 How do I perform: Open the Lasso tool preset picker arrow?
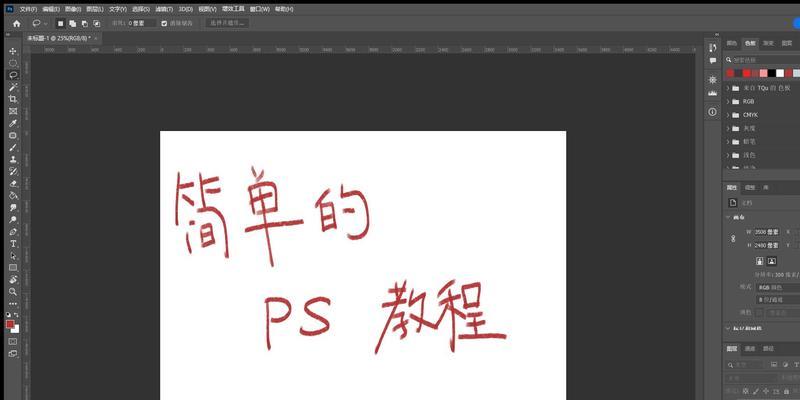pos(46,23)
